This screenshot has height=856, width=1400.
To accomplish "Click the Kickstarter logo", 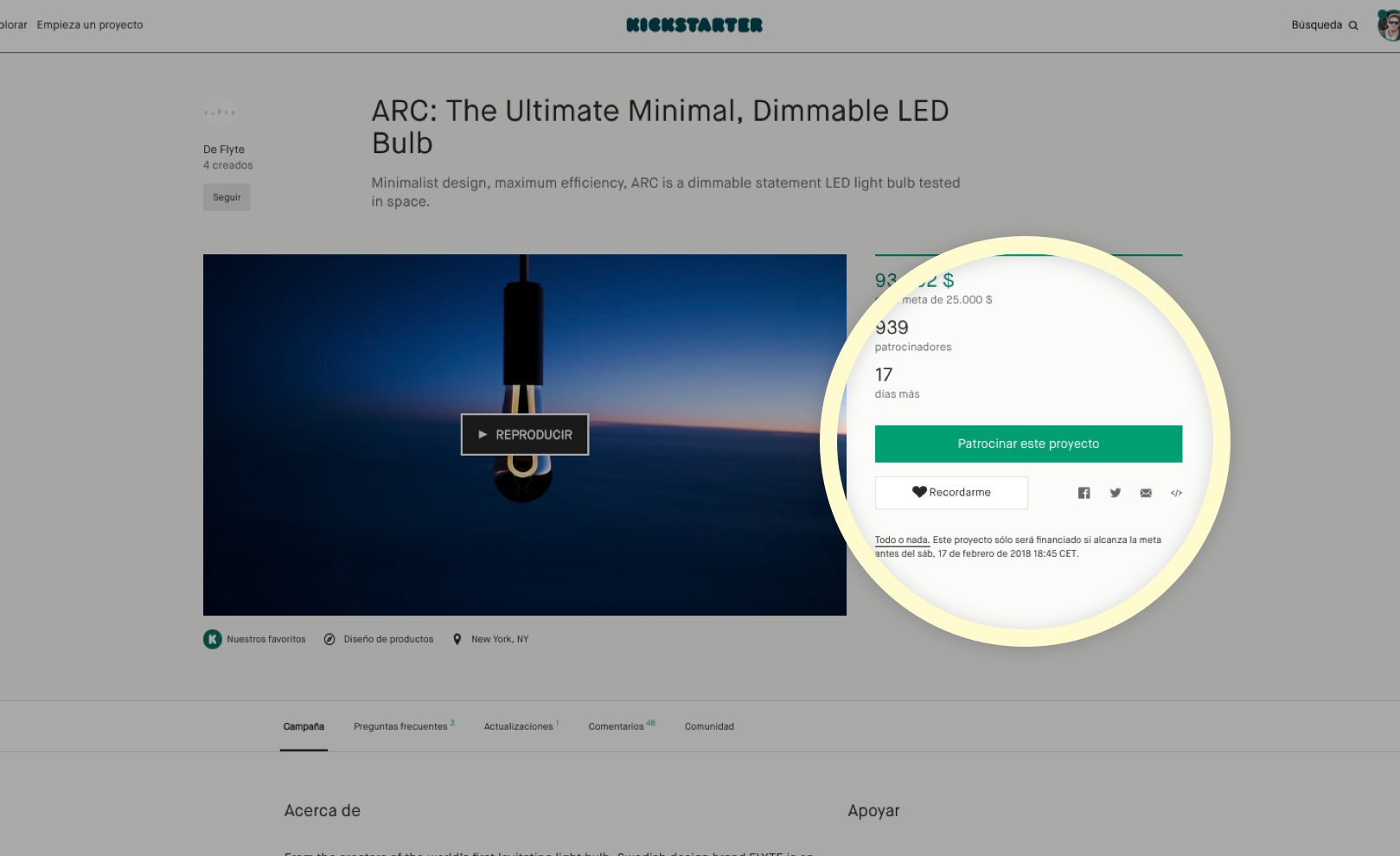I will [x=694, y=25].
